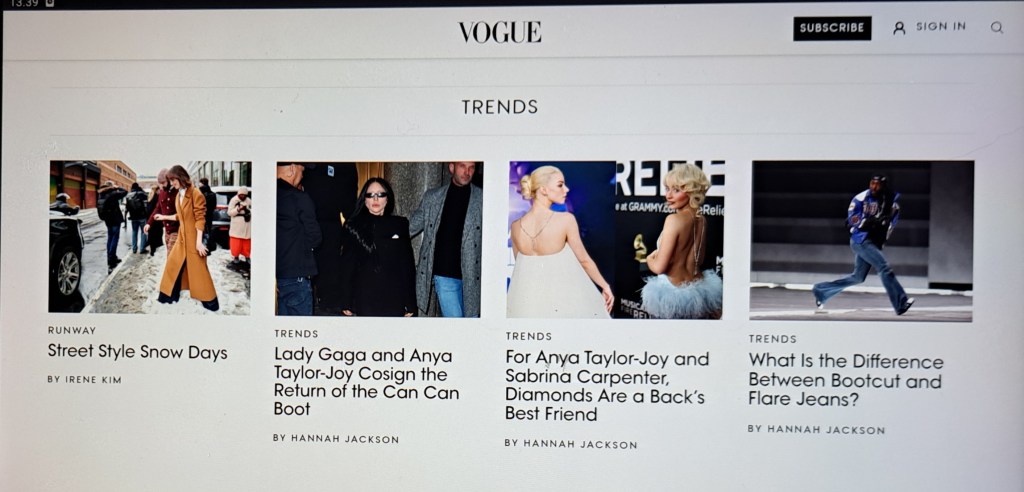This screenshot has height=492, width=1024.
Task: Select Trends label above bootcut jeans article
Action: [772, 339]
